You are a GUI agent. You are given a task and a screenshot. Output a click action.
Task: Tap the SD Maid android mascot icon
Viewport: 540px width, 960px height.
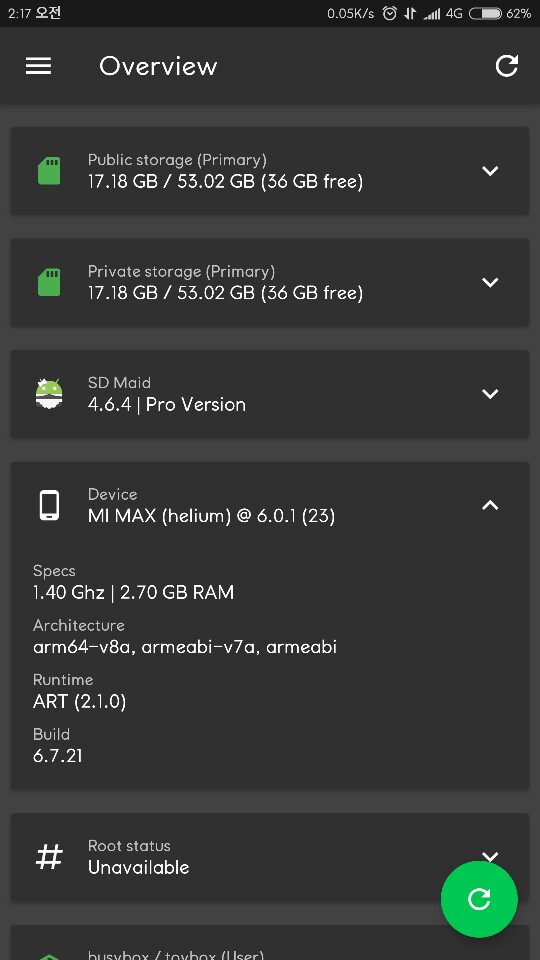click(x=49, y=394)
